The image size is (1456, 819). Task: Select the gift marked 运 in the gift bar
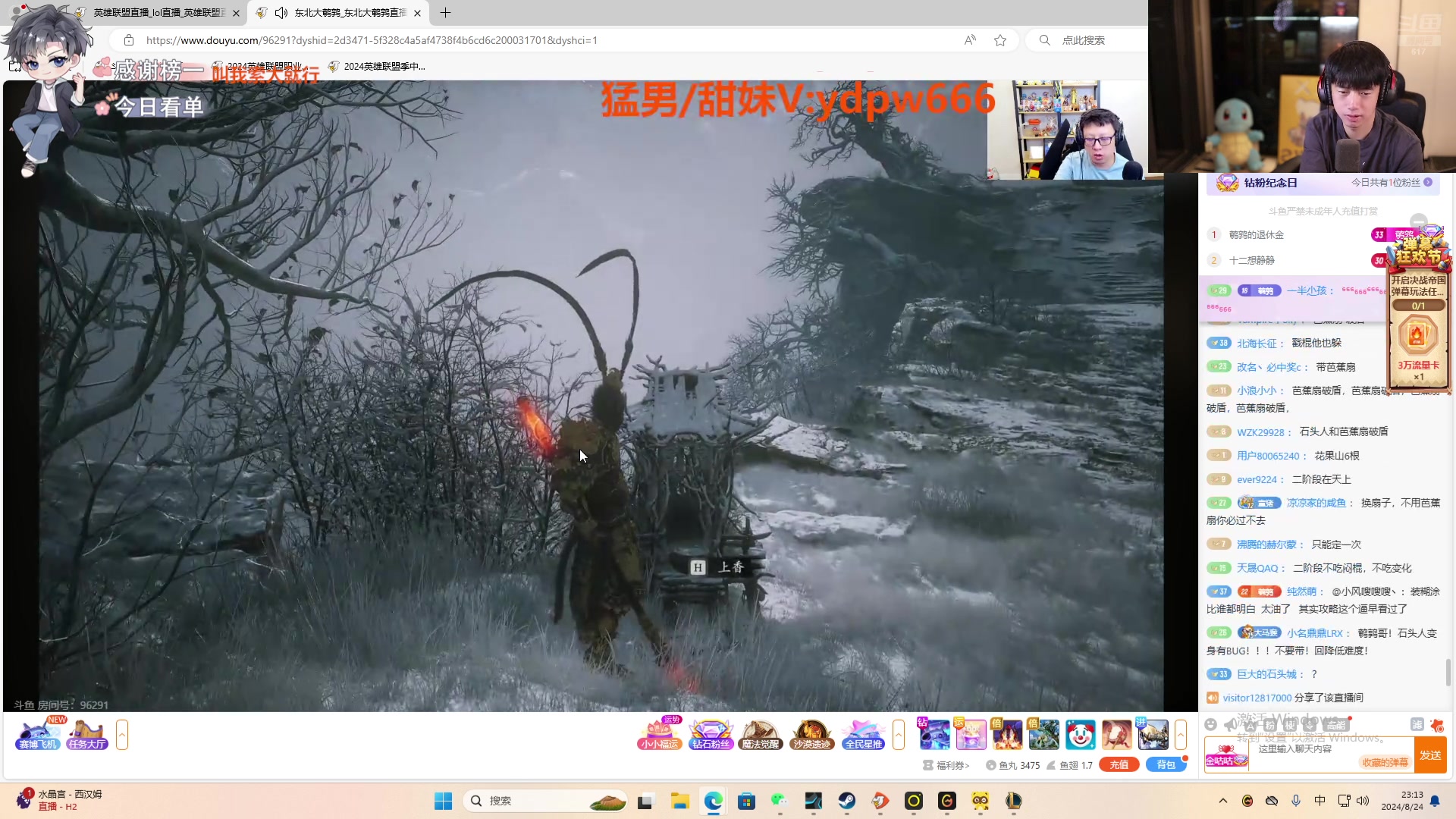point(971,735)
